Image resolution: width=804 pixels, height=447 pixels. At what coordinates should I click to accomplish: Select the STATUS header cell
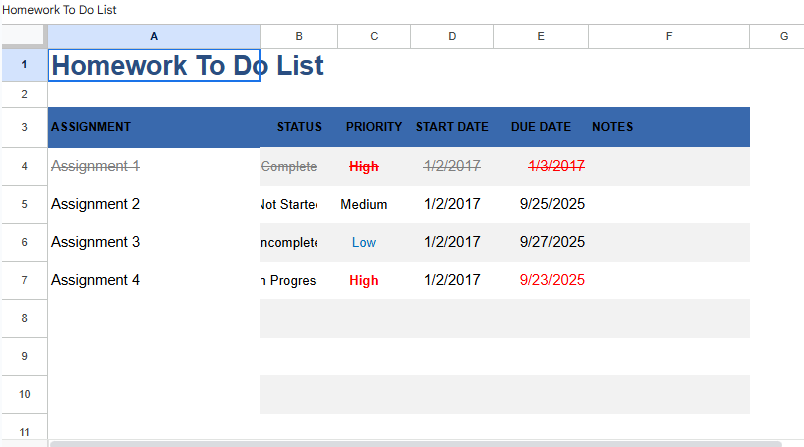(299, 127)
